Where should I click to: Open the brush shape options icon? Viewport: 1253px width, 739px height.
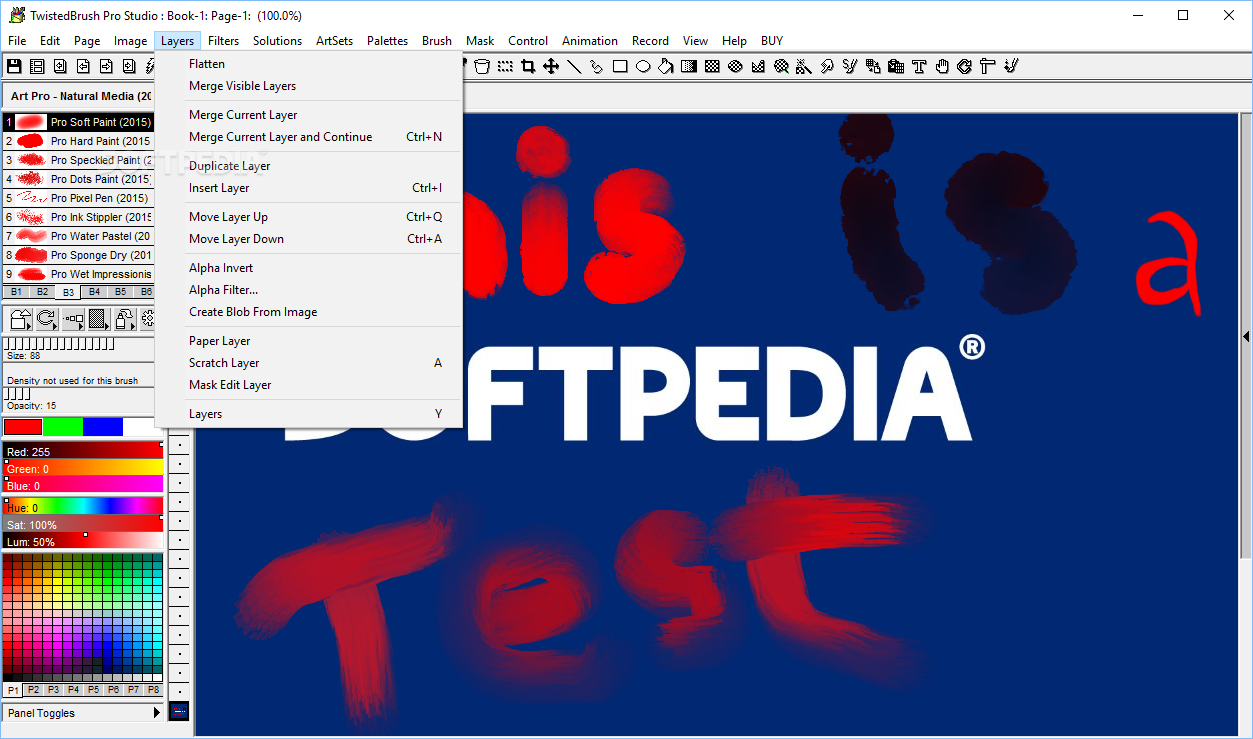20,319
